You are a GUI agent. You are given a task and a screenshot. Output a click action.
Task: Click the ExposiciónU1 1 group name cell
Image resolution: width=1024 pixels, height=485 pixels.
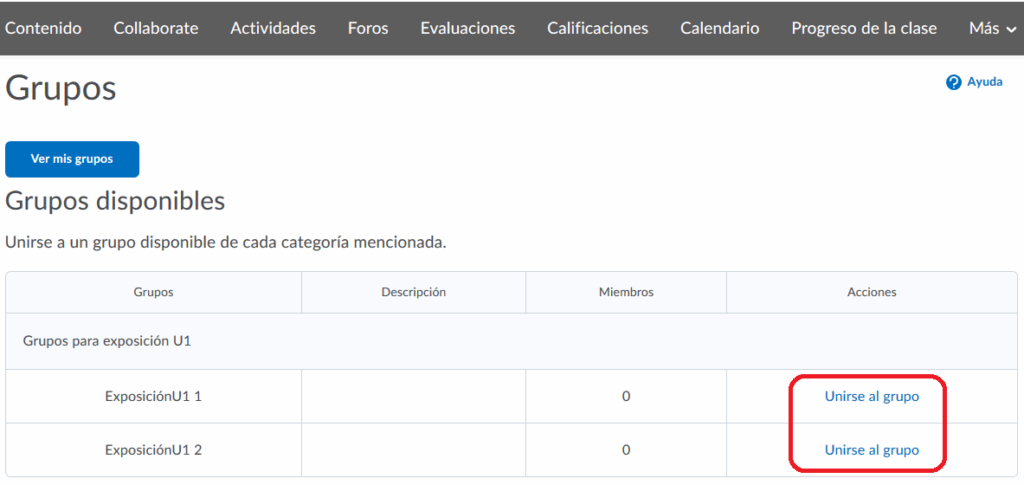(x=153, y=396)
